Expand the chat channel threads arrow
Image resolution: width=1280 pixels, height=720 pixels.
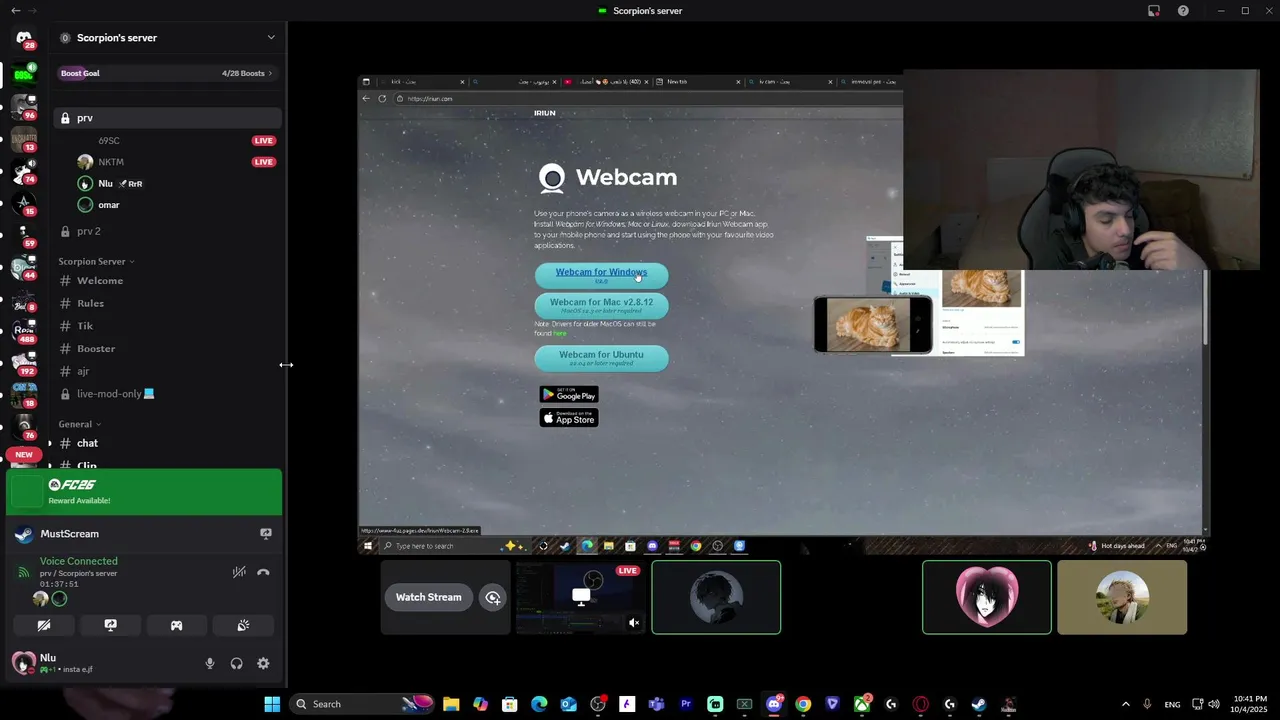(x=50, y=443)
